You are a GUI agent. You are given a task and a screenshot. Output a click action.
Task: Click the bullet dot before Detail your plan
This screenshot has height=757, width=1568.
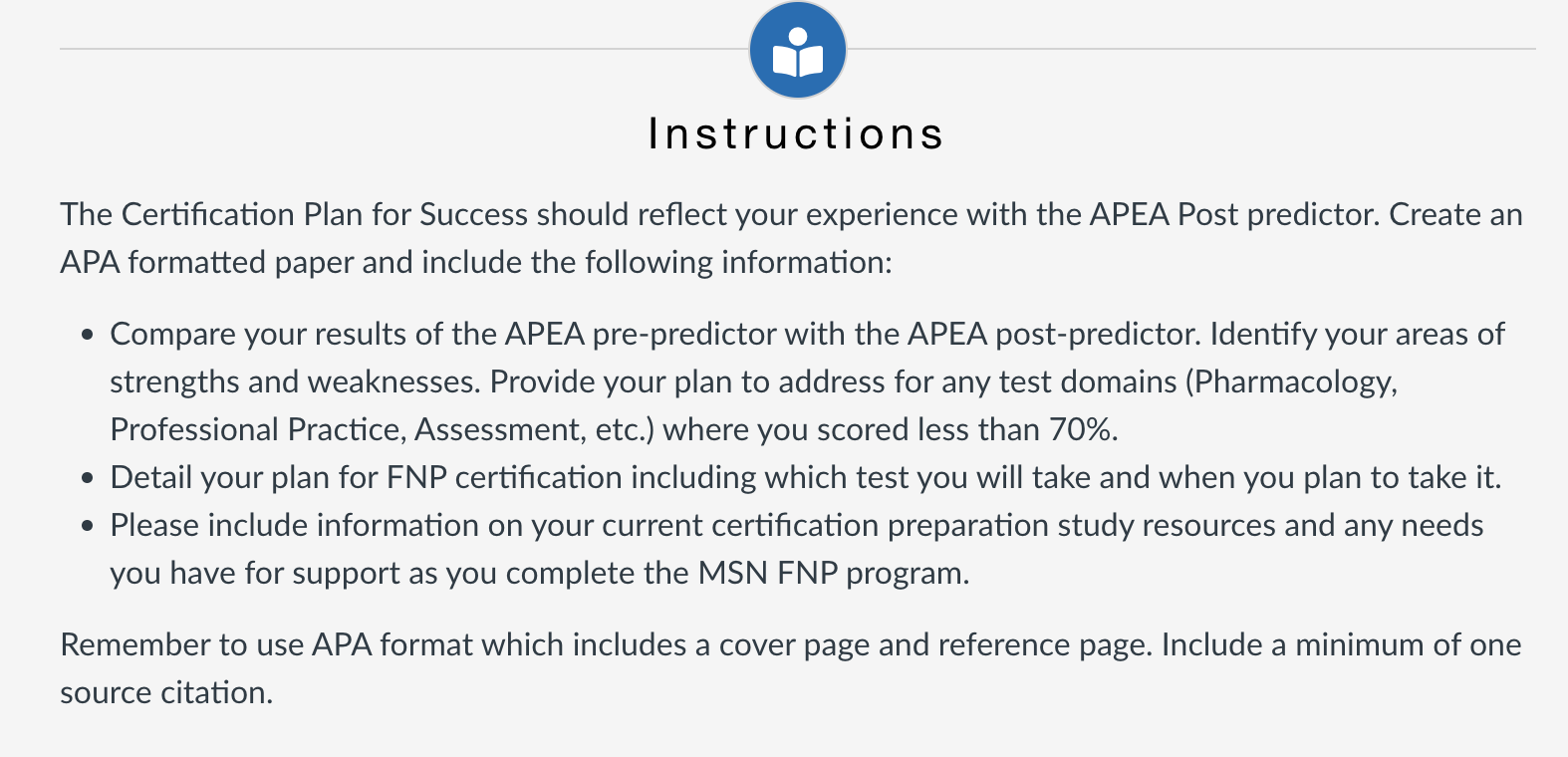[x=89, y=478]
